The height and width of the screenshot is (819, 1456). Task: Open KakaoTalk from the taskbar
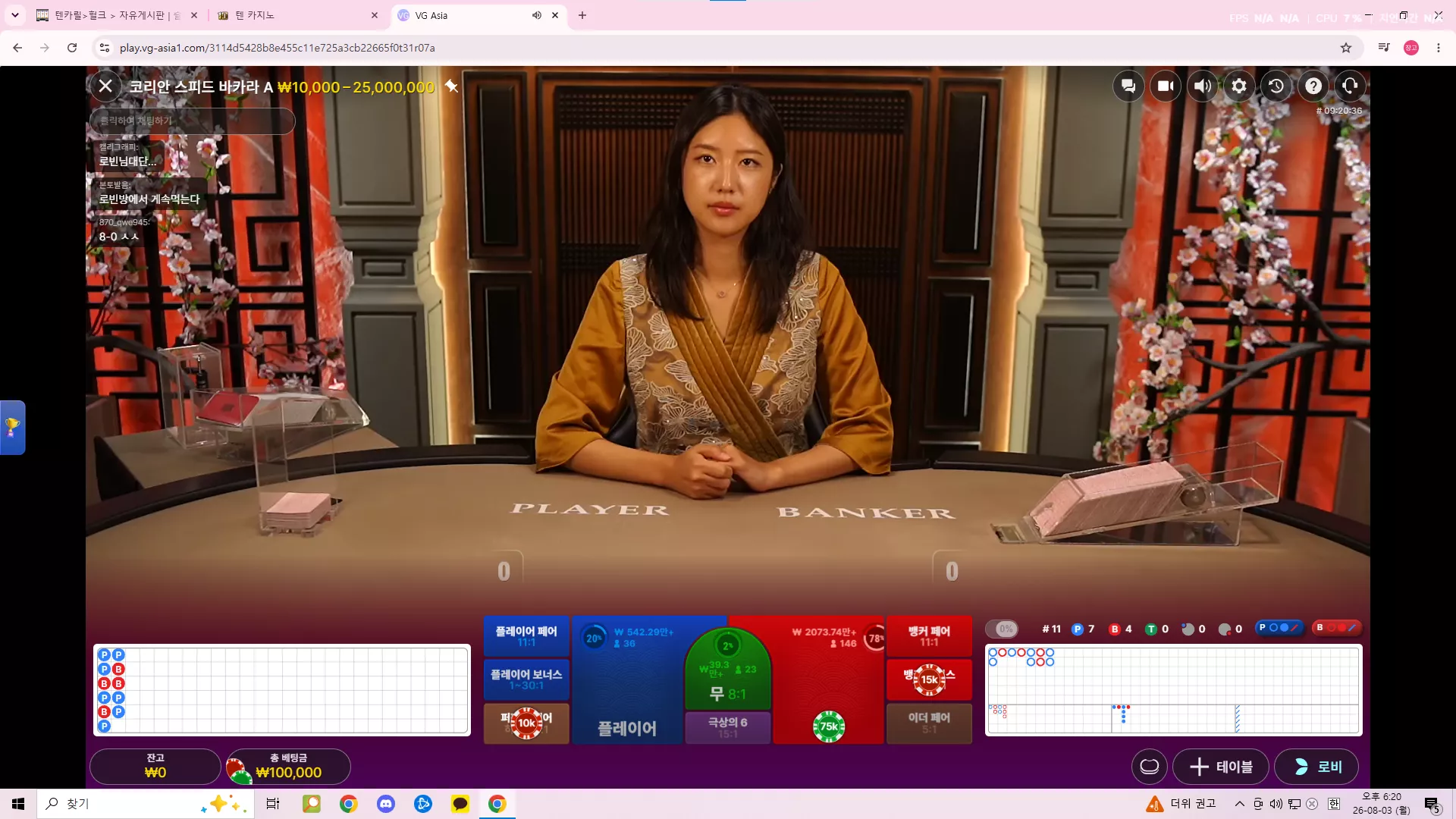(x=460, y=804)
